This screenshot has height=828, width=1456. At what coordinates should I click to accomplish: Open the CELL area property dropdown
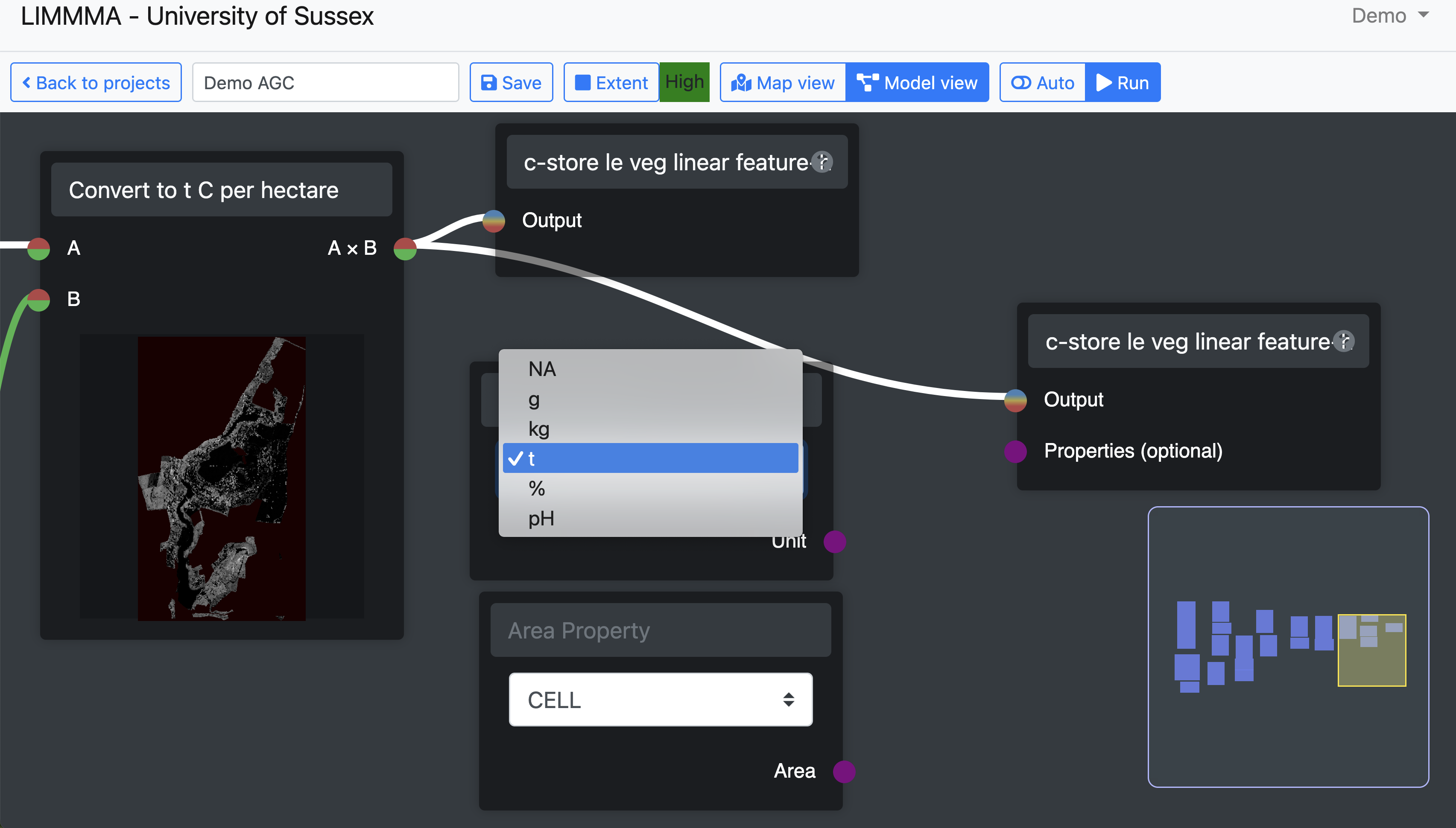pyautogui.click(x=660, y=700)
